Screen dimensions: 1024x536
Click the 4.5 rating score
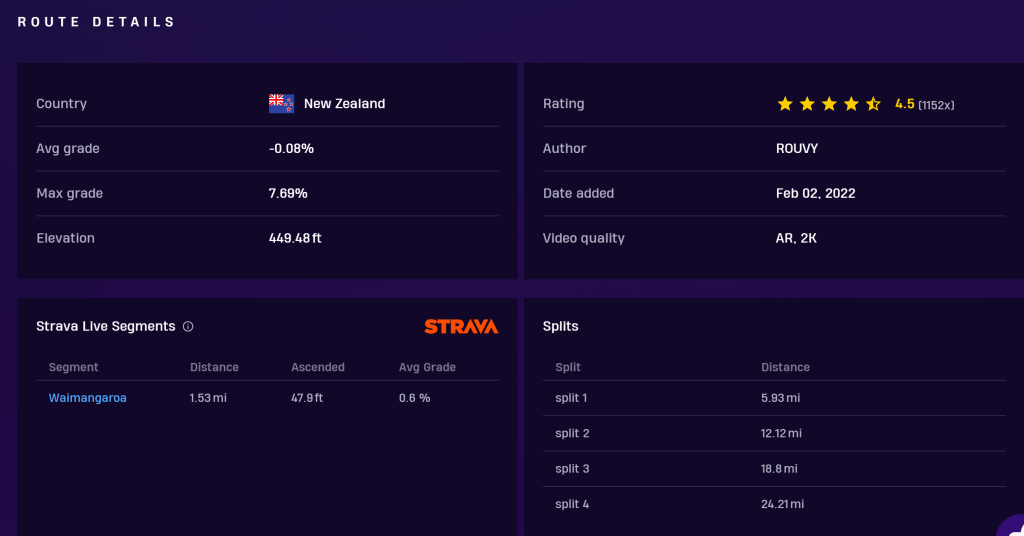[905, 104]
